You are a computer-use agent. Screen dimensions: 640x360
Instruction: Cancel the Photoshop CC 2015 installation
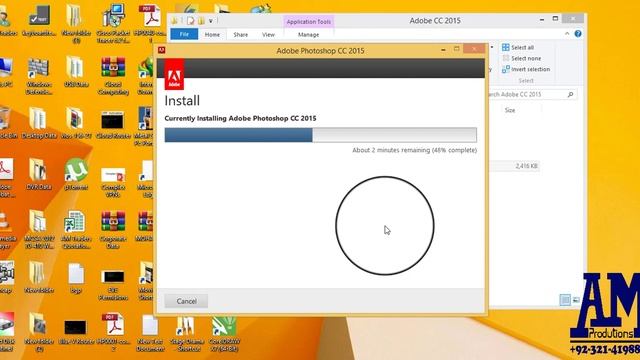point(186,301)
